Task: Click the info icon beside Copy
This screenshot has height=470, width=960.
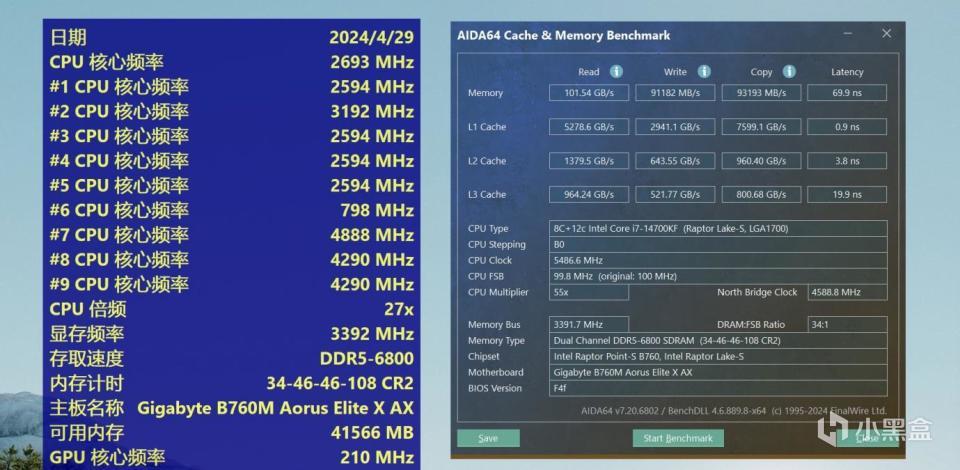Action: tap(789, 72)
